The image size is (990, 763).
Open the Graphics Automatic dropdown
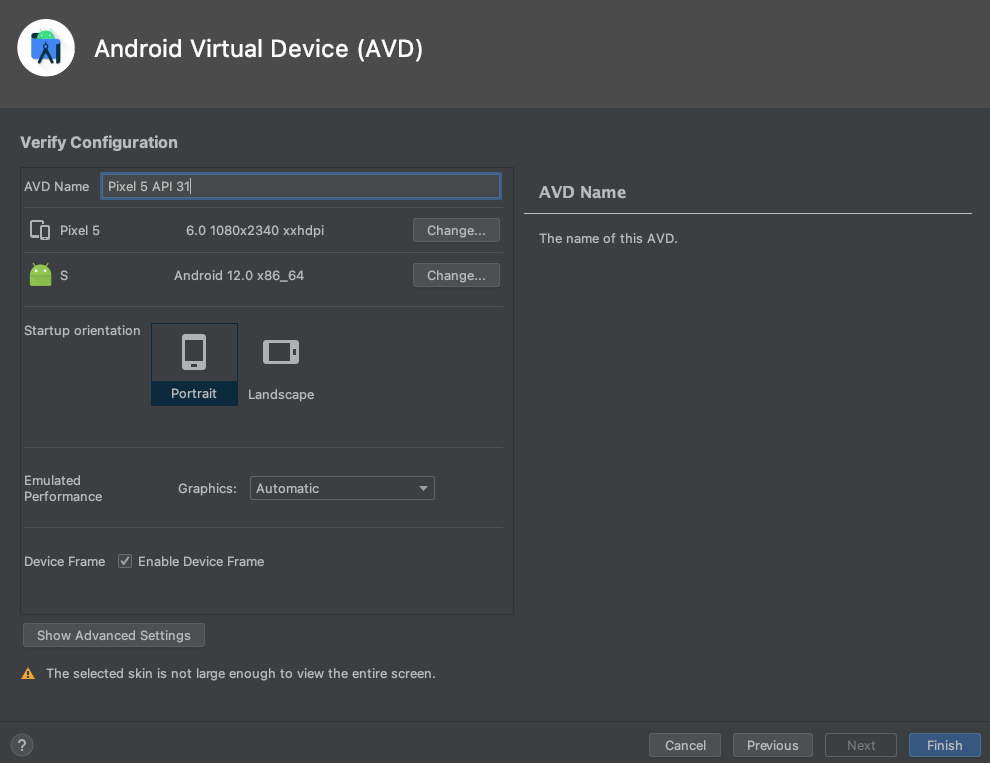point(342,488)
